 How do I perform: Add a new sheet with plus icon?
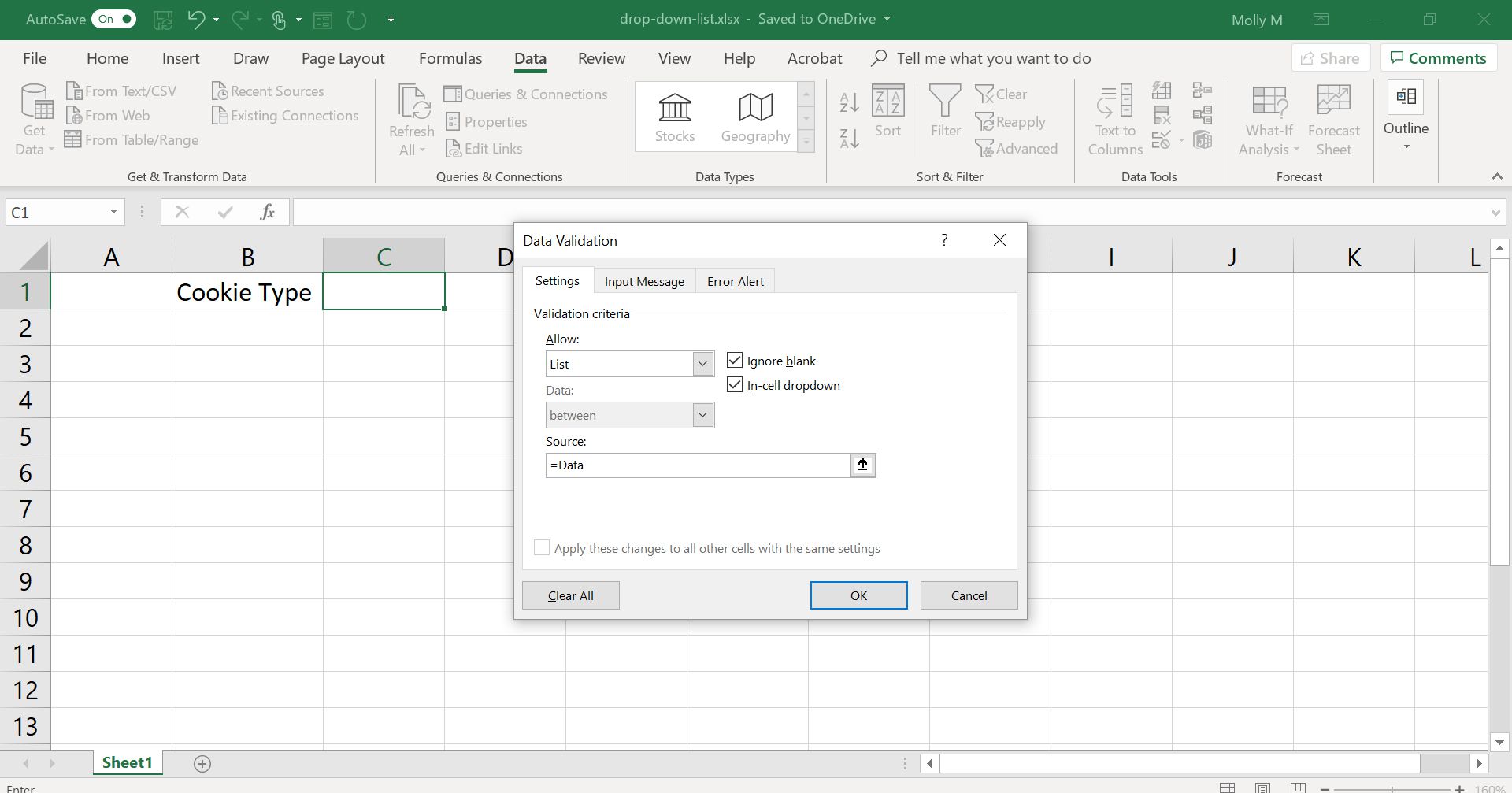(202, 763)
